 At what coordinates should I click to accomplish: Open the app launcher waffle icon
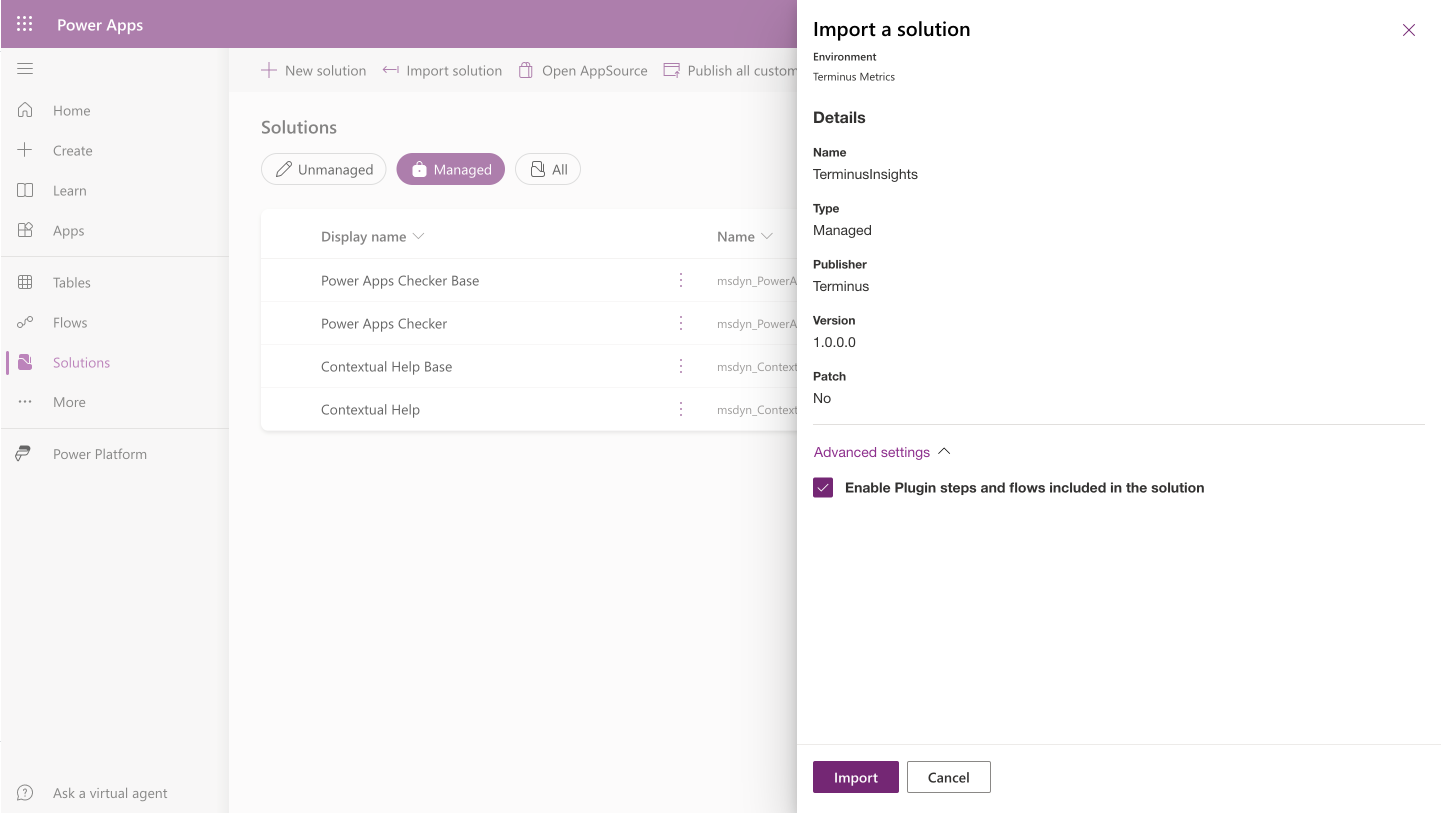[x=25, y=24]
